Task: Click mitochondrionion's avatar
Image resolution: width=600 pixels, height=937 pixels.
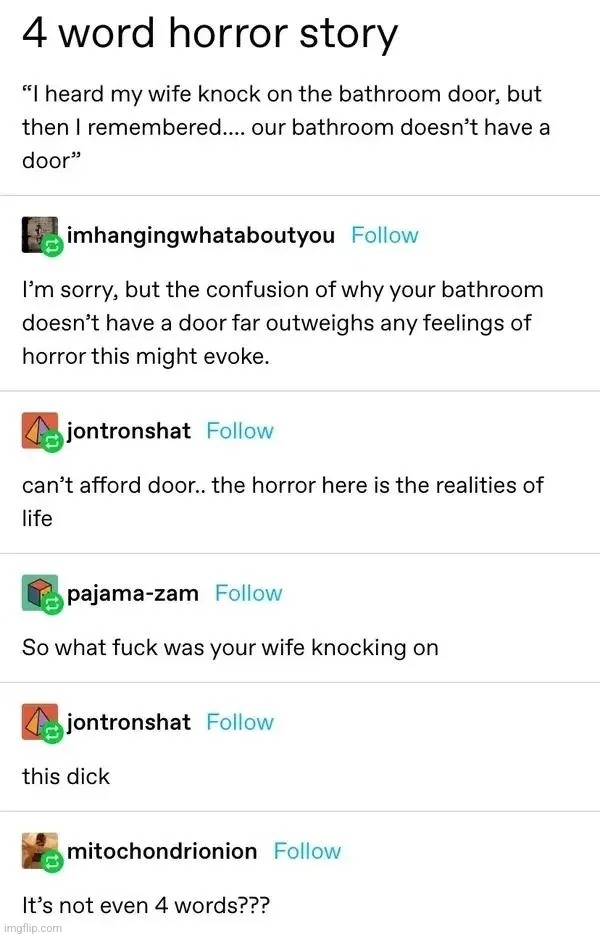Action: pos(40,850)
